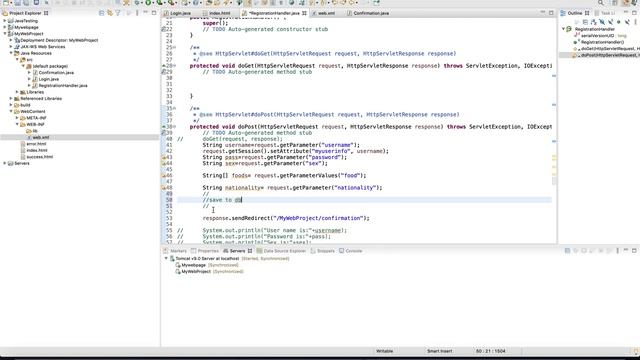The image size is (640, 360).
Task: Click the green Run button in toolbar
Action: (148, 2)
